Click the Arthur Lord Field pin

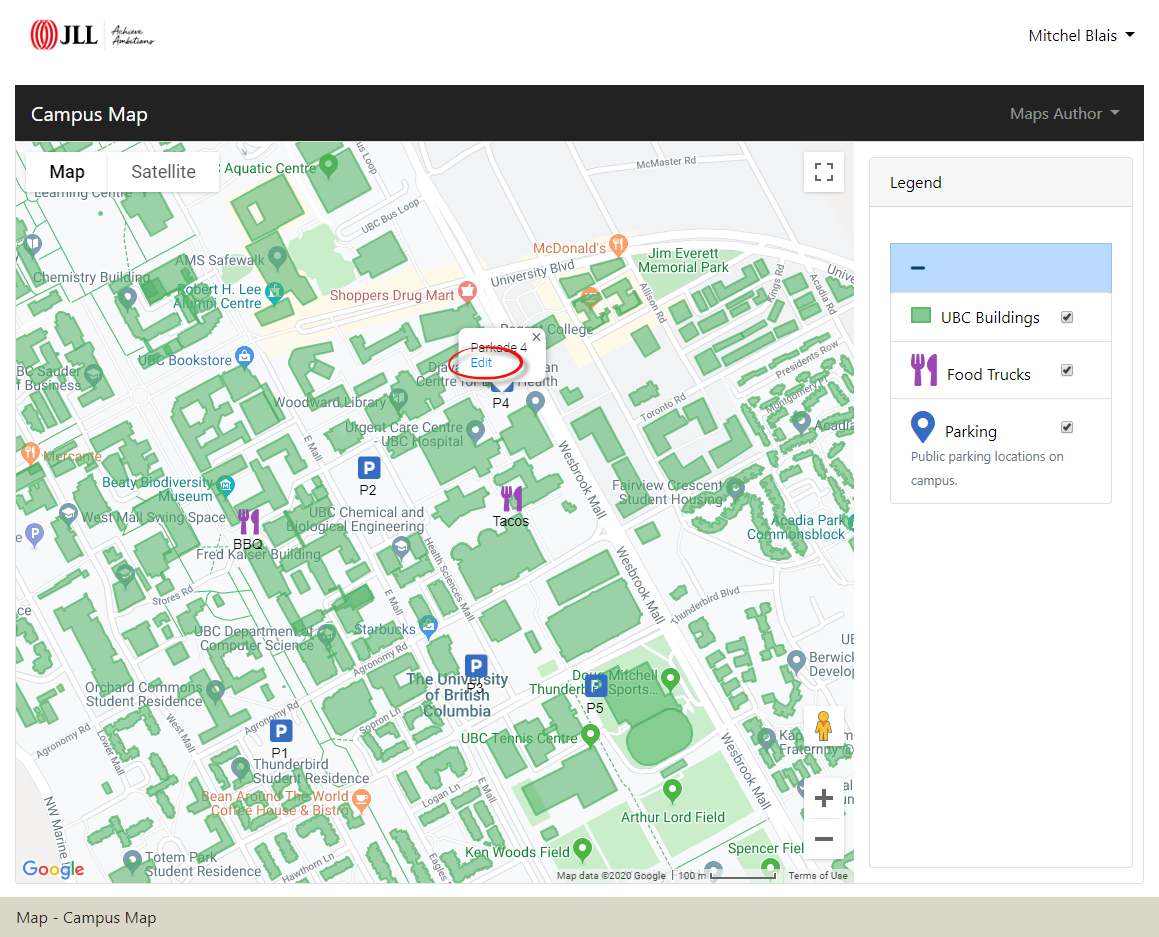tap(672, 790)
